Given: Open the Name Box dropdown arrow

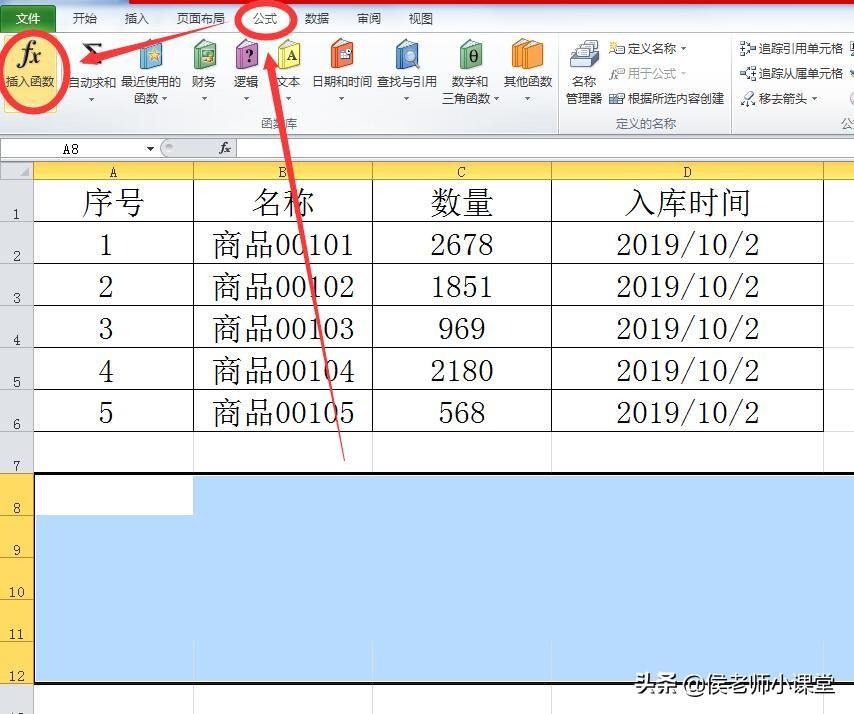Looking at the screenshot, I should [150, 149].
